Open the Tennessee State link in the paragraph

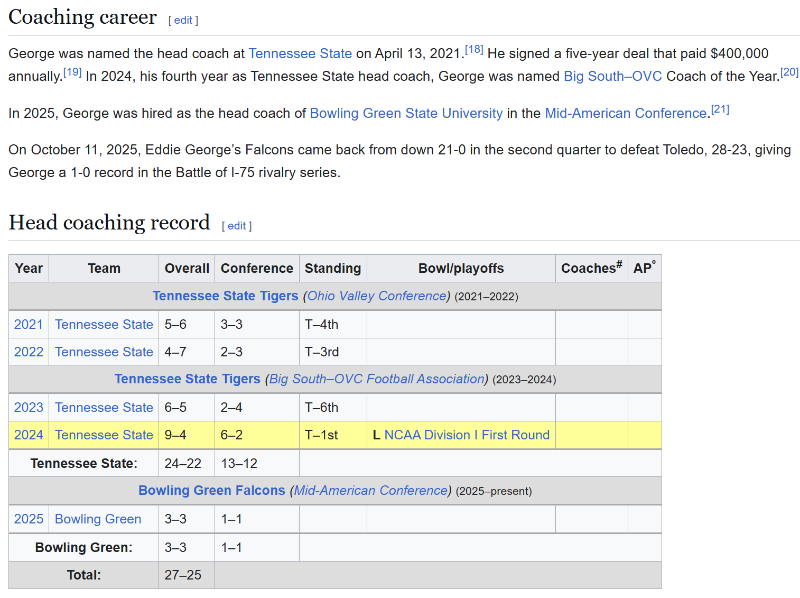point(300,53)
